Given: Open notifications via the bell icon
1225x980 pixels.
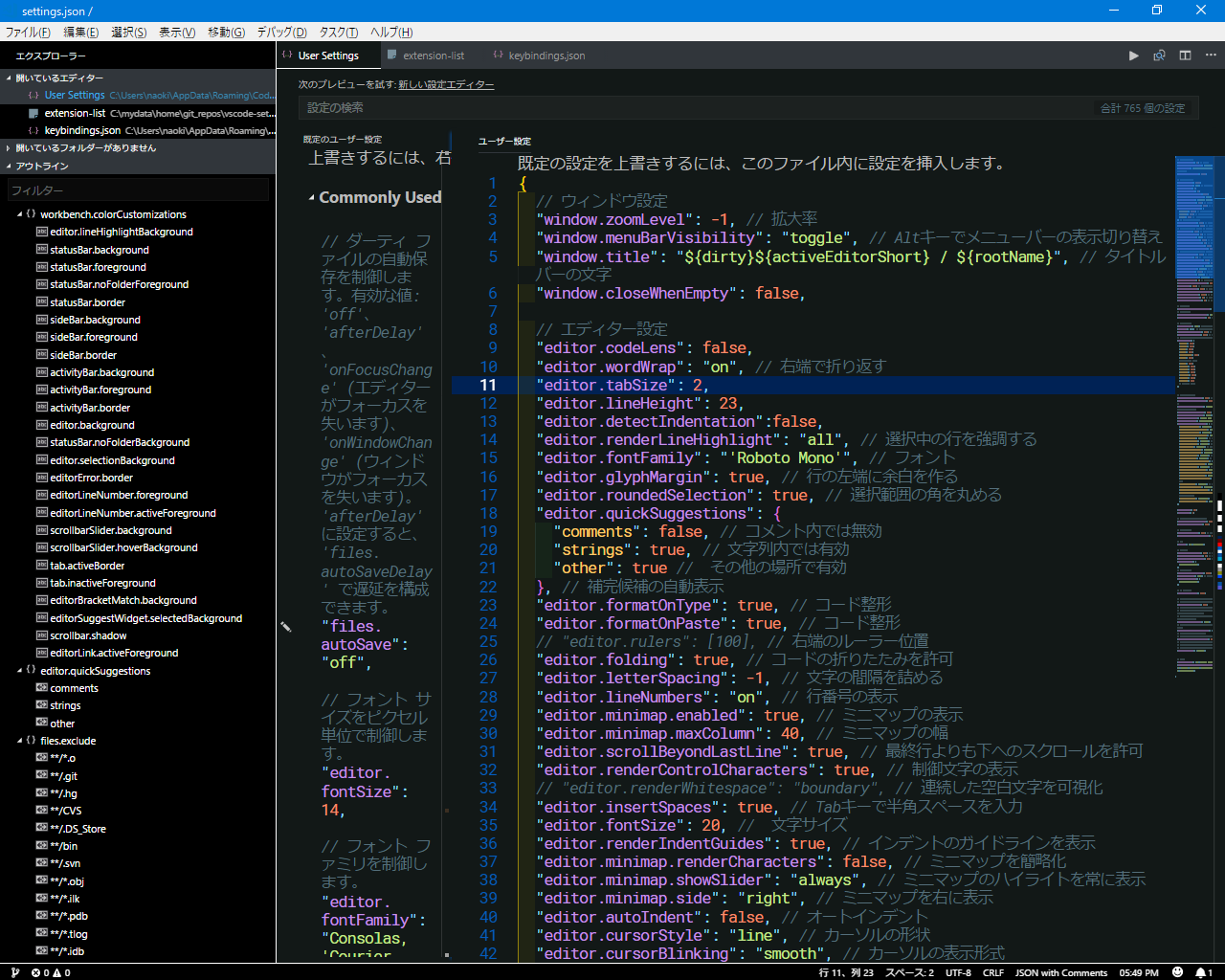Looking at the screenshot, I should tap(1200, 972).
